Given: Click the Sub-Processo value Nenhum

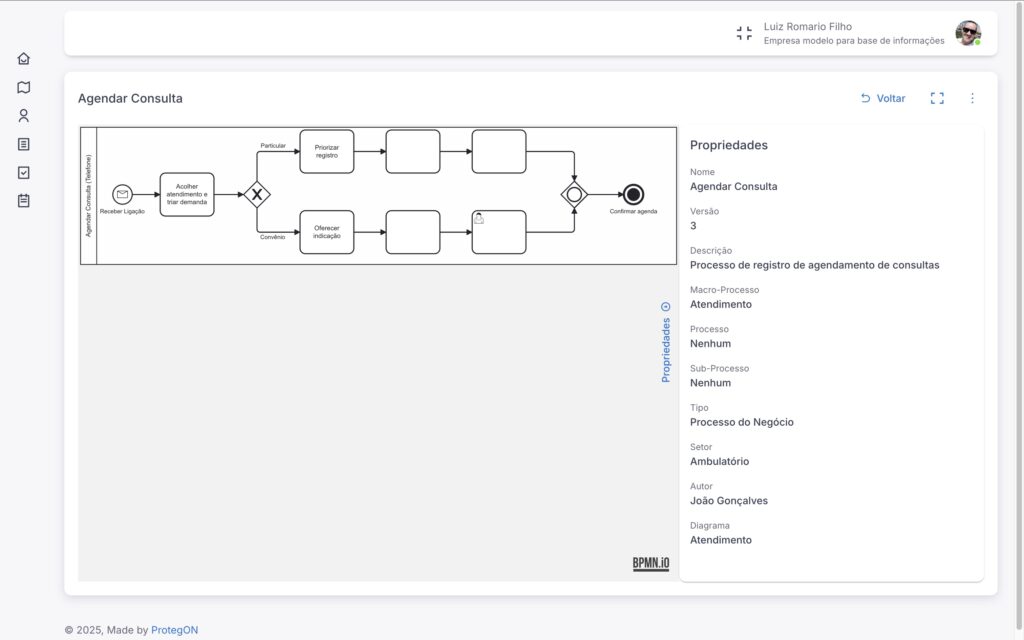Looking at the screenshot, I should coord(711,383).
